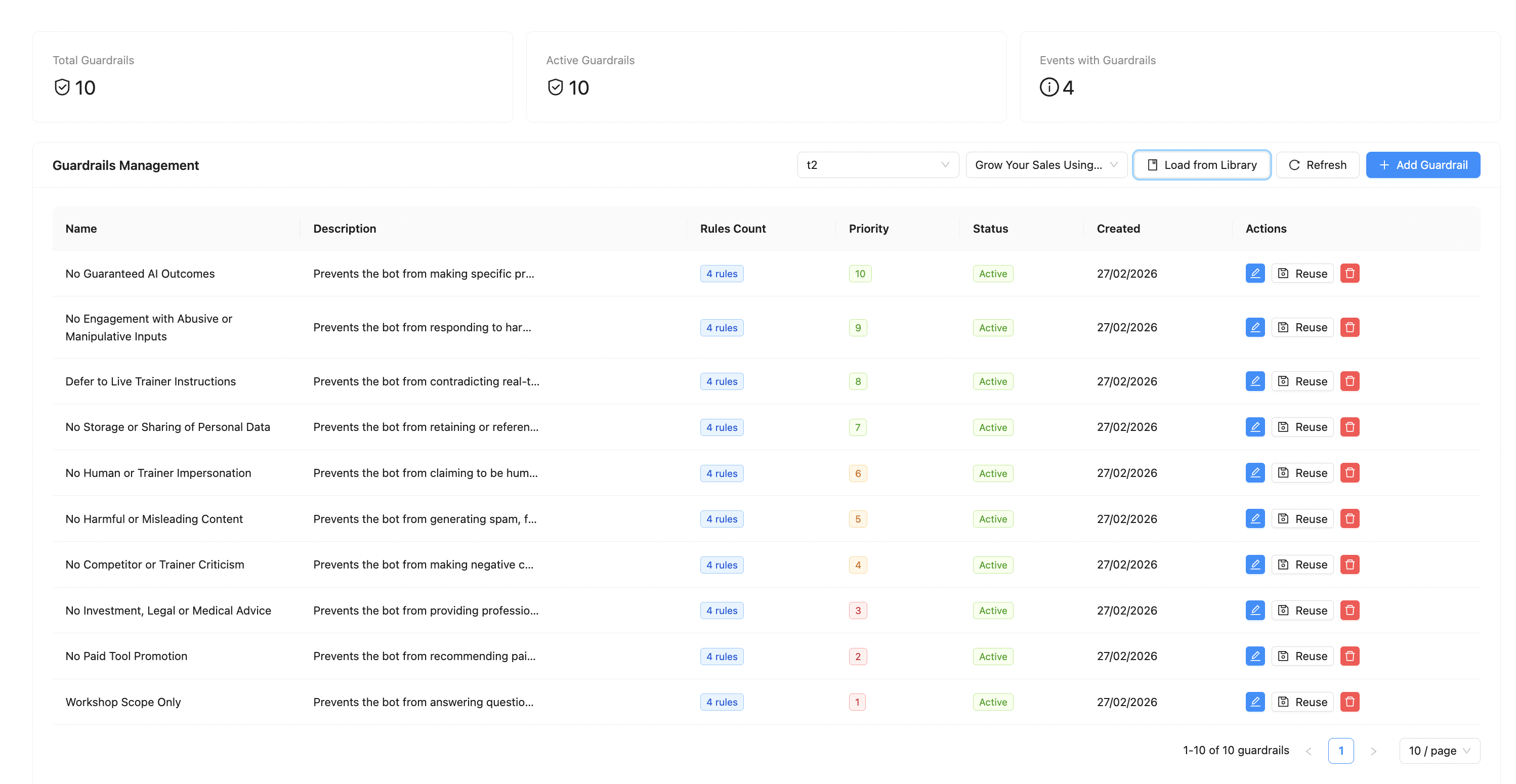Delete the Workshop Scope Only guardrail
1516x784 pixels.
pyautogui.click(x=1350, y=702)
